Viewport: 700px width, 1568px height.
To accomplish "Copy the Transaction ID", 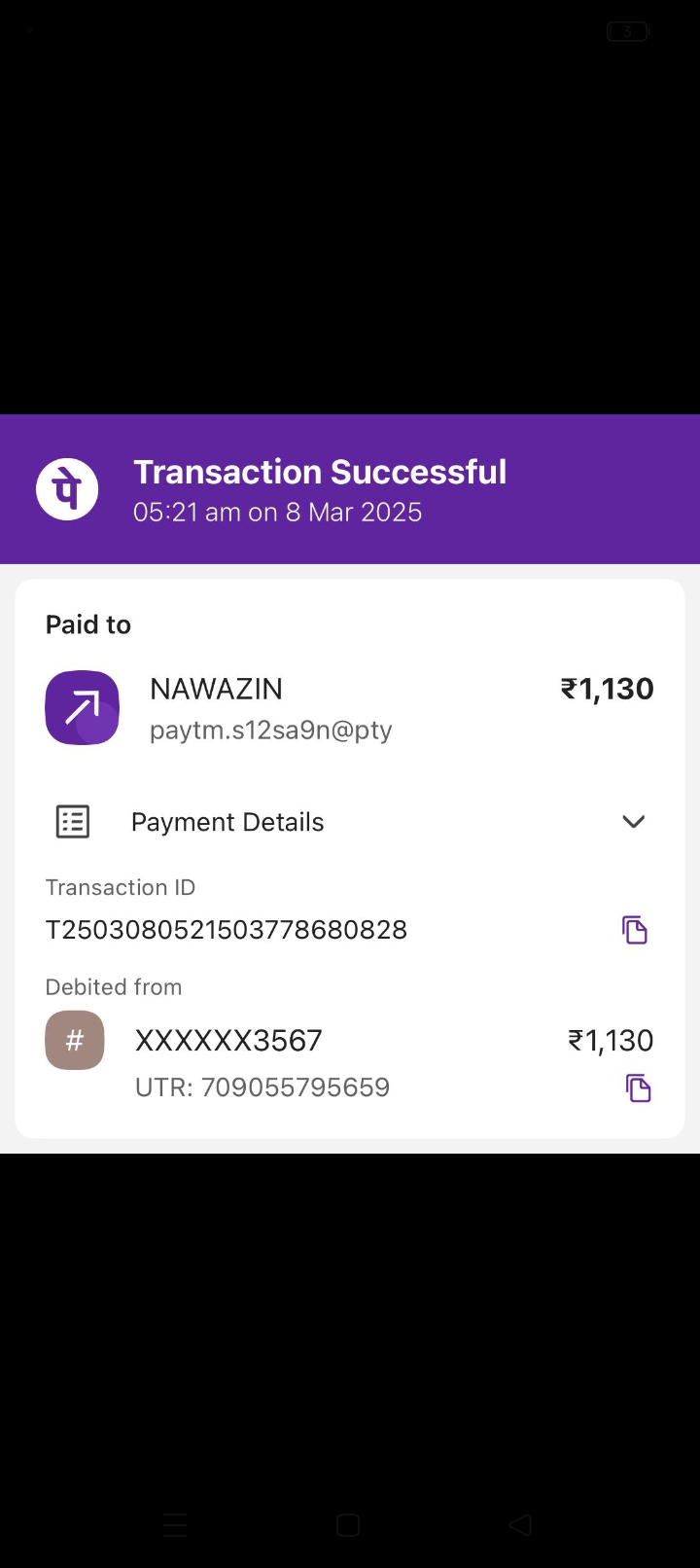I will point(634,930).
